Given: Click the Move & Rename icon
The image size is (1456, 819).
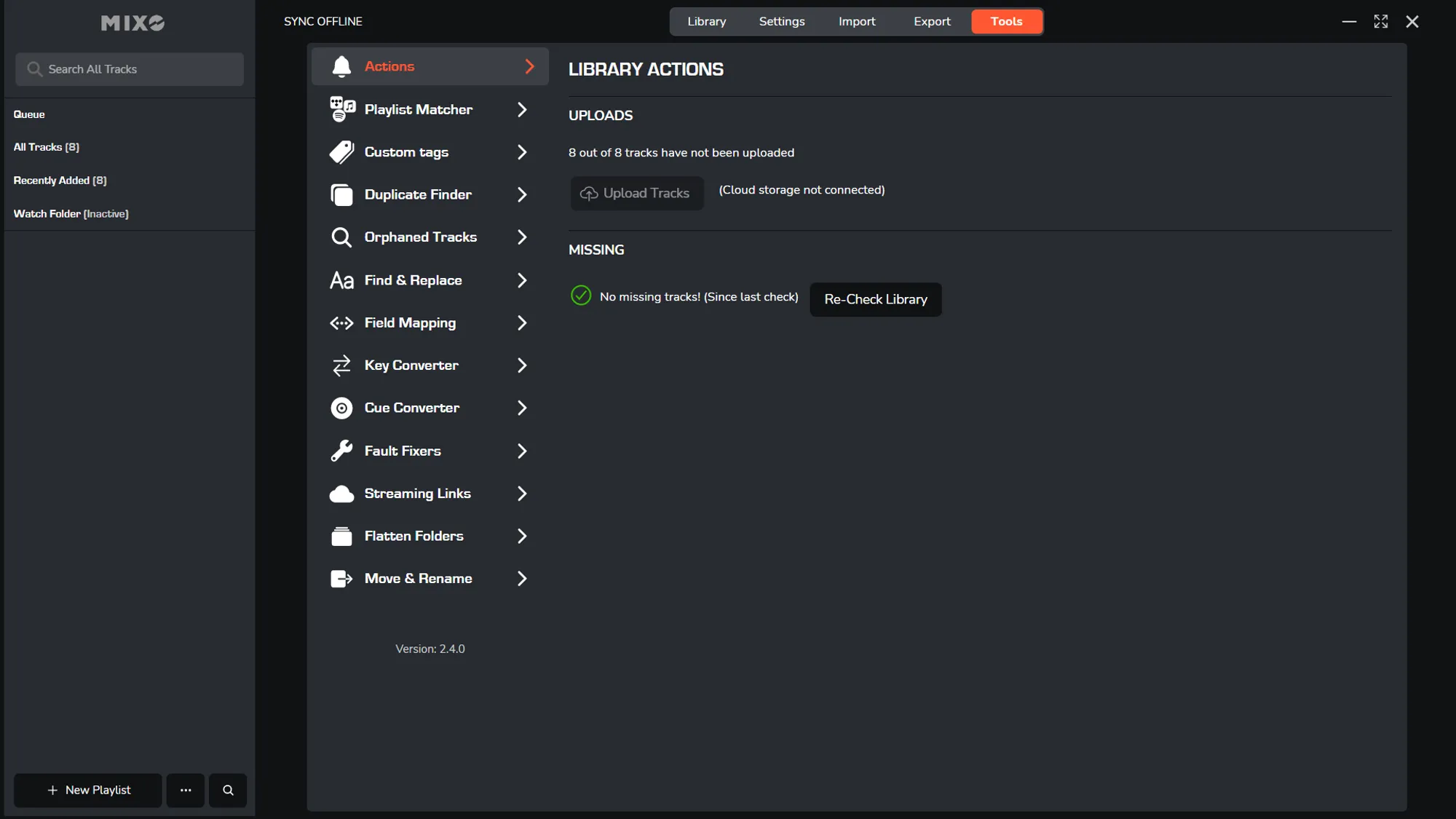Looking at the screenshot, I should tap(341, 579).
